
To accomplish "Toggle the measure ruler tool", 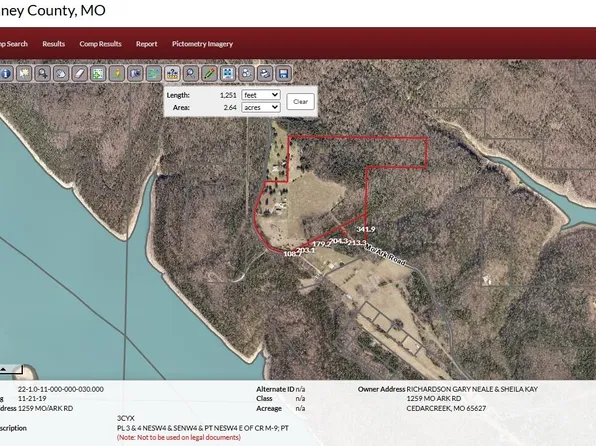I will pyautogui.click(x=172, y=73).
